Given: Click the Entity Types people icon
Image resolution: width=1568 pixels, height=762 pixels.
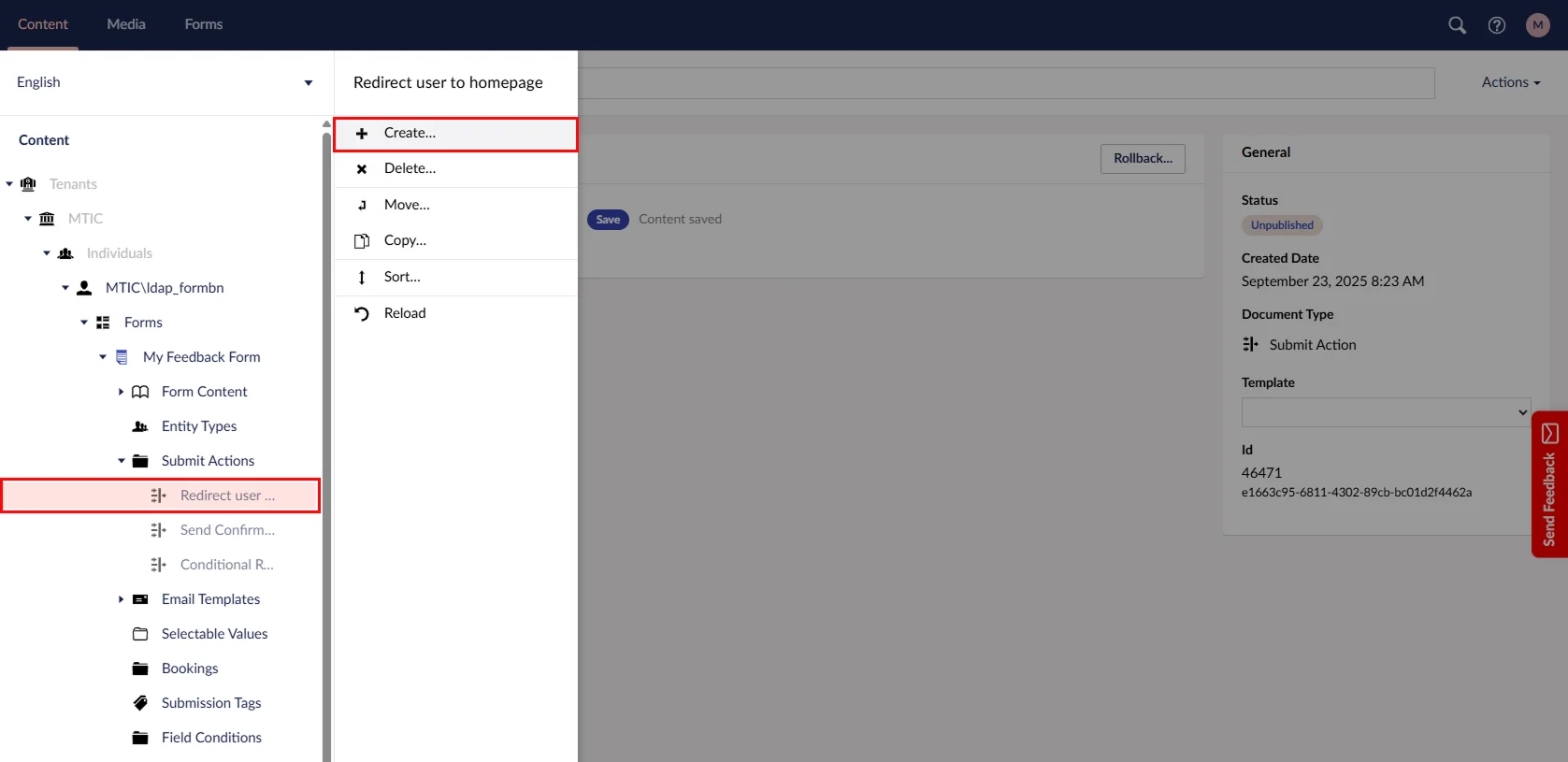Looking at the screenshot, I should (140, 426).
